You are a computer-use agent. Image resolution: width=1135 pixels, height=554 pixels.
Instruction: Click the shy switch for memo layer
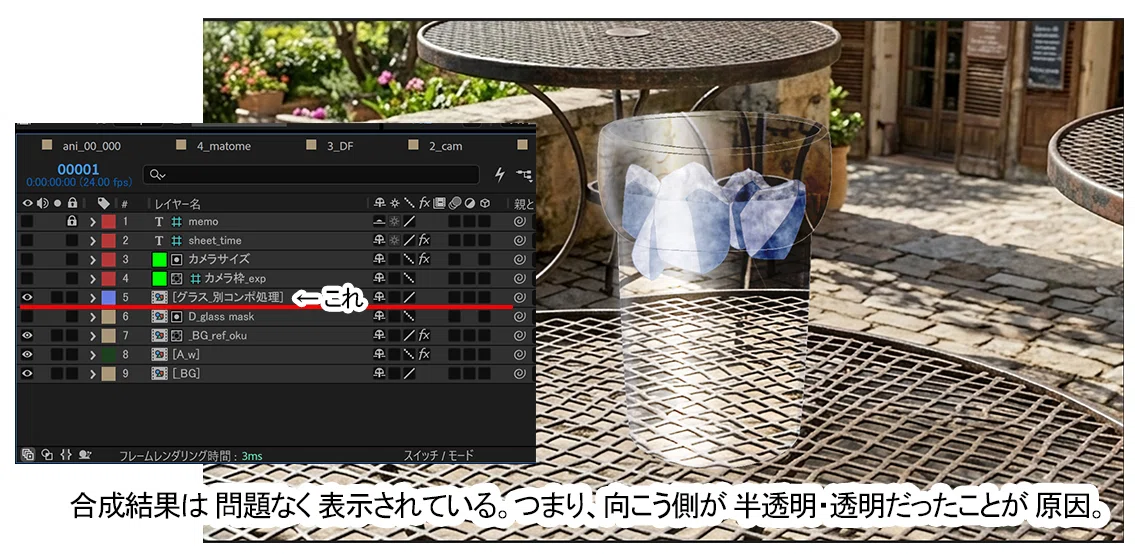point(379,222)
